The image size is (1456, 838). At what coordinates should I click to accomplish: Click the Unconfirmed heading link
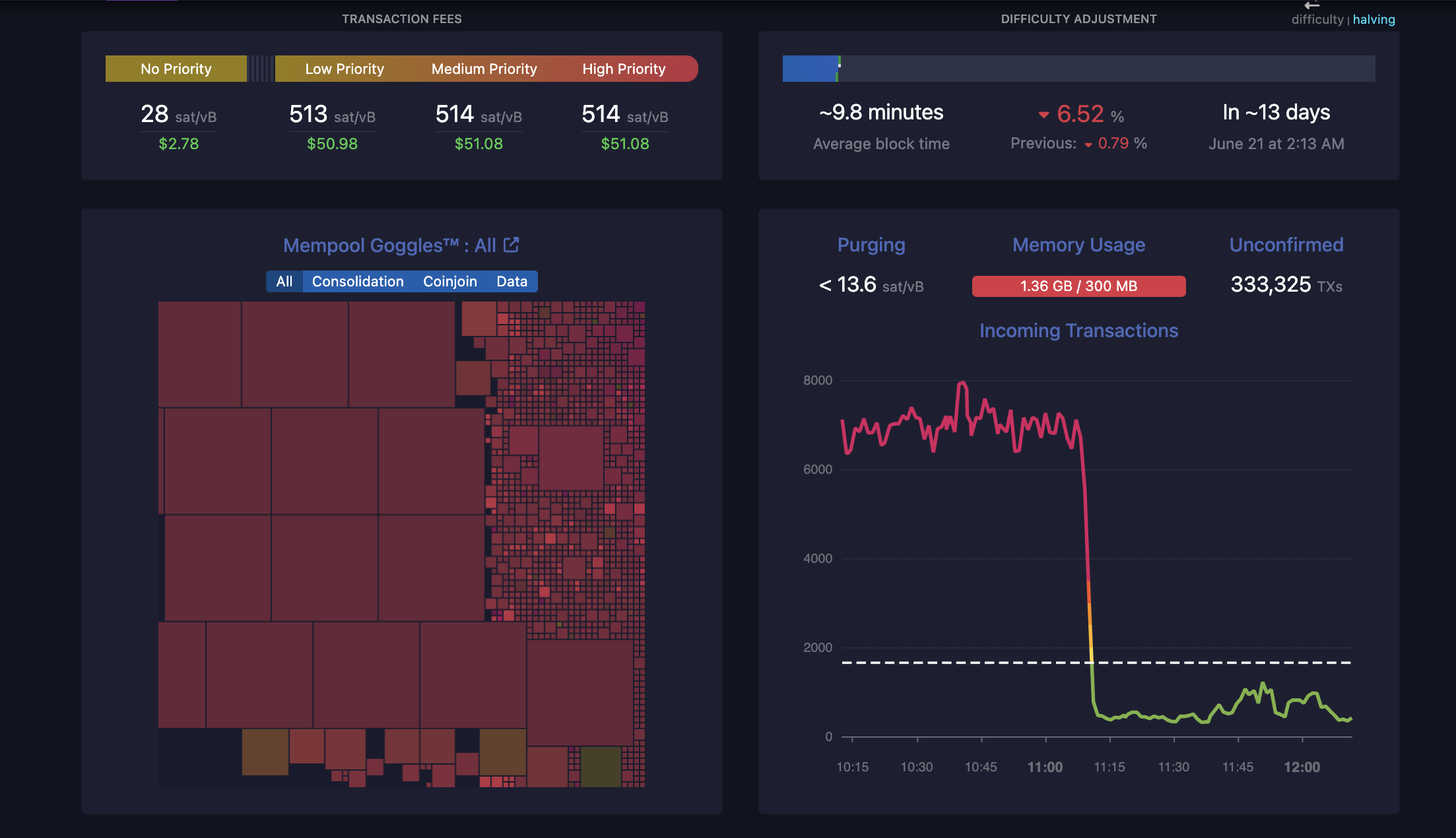[1286, 245]
